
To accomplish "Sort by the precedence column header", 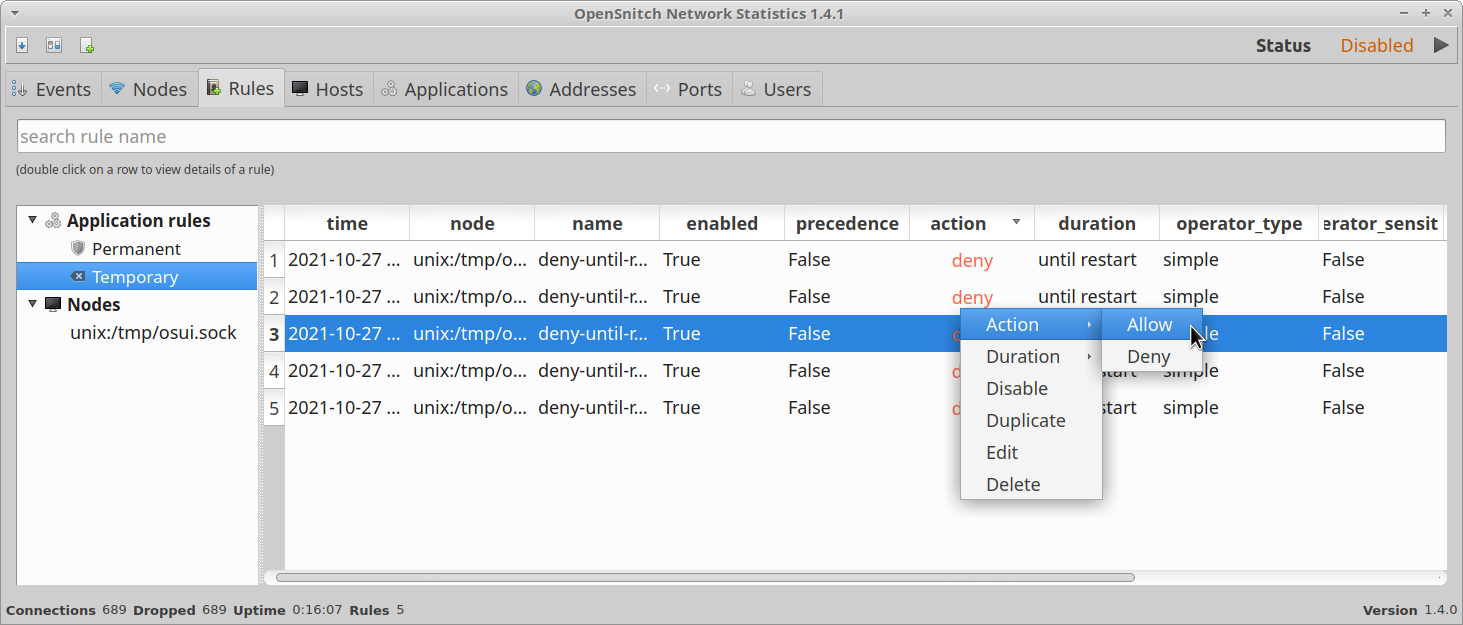I will [847, 224].
